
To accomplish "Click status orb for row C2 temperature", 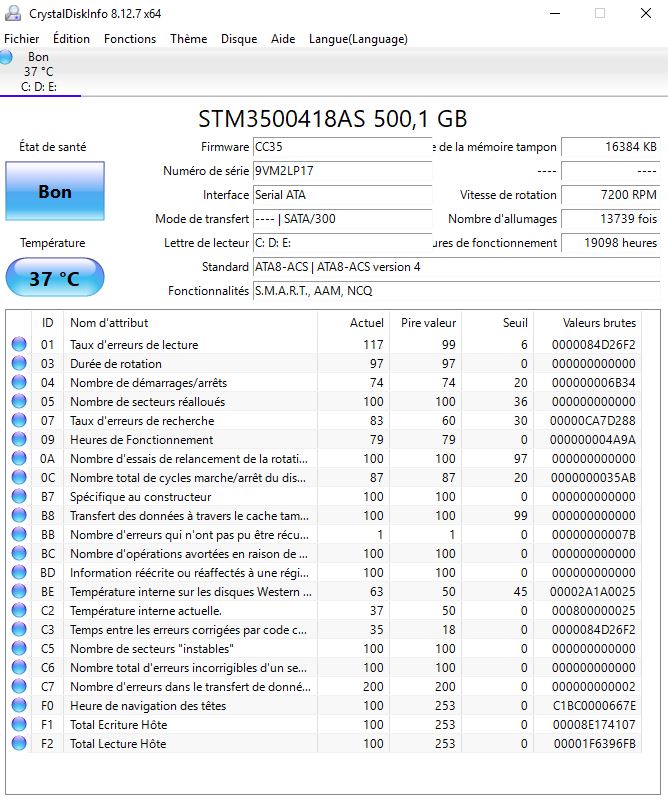I will [x=19, y=611].
